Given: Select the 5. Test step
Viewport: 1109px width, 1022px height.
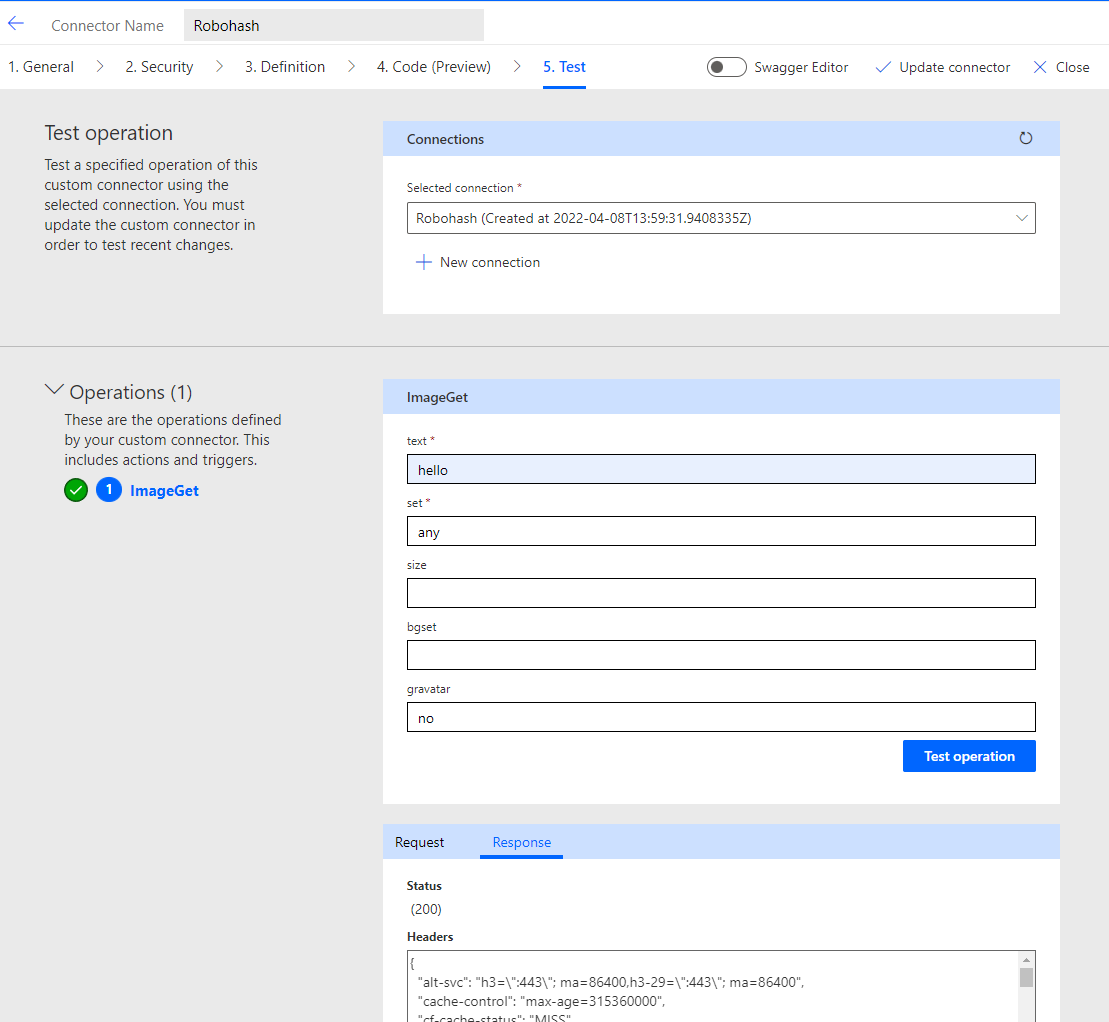Looking at the screenshot, I should (x=564, y=66).
